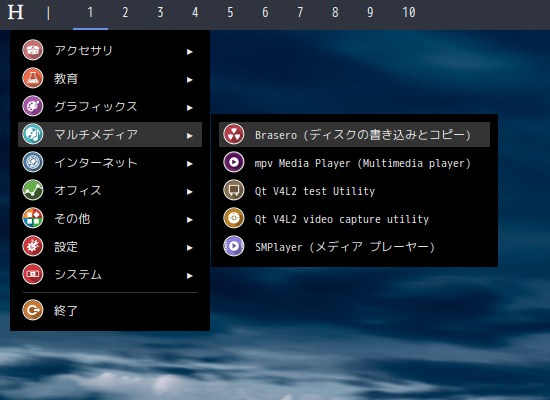550x400 pixels.
Task: Expand the オフィス submenu arrow
Action: coord(190,192)
